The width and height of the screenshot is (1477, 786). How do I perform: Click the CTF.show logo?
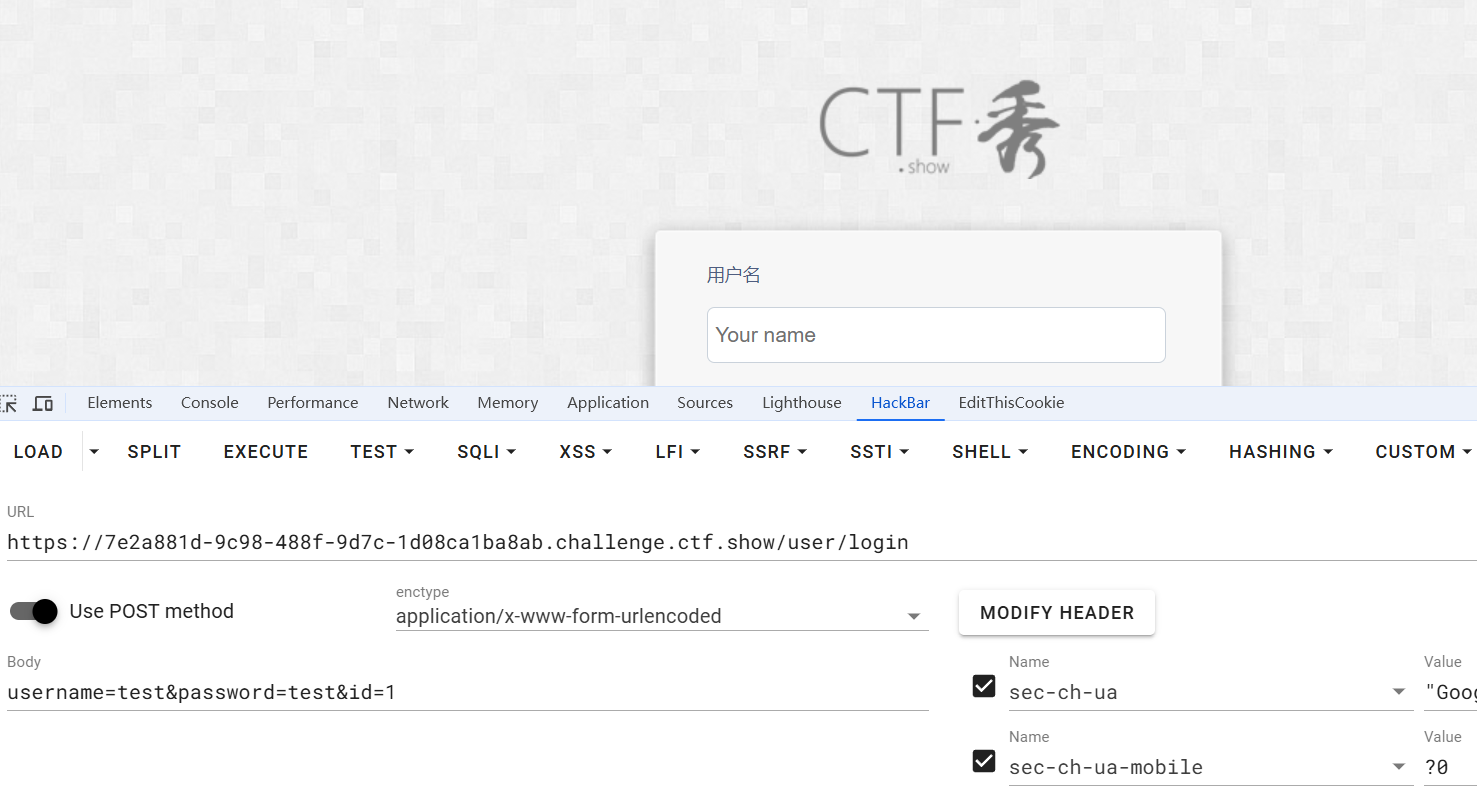938,132
